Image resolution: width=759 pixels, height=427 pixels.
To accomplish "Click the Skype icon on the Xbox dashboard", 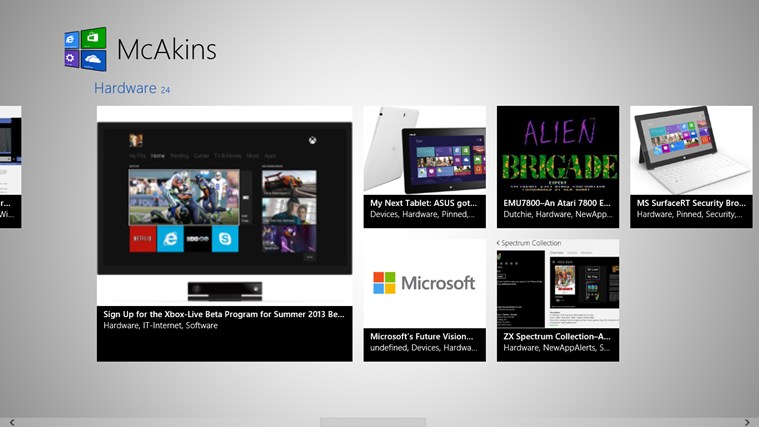I will click(x=225, y=238).
